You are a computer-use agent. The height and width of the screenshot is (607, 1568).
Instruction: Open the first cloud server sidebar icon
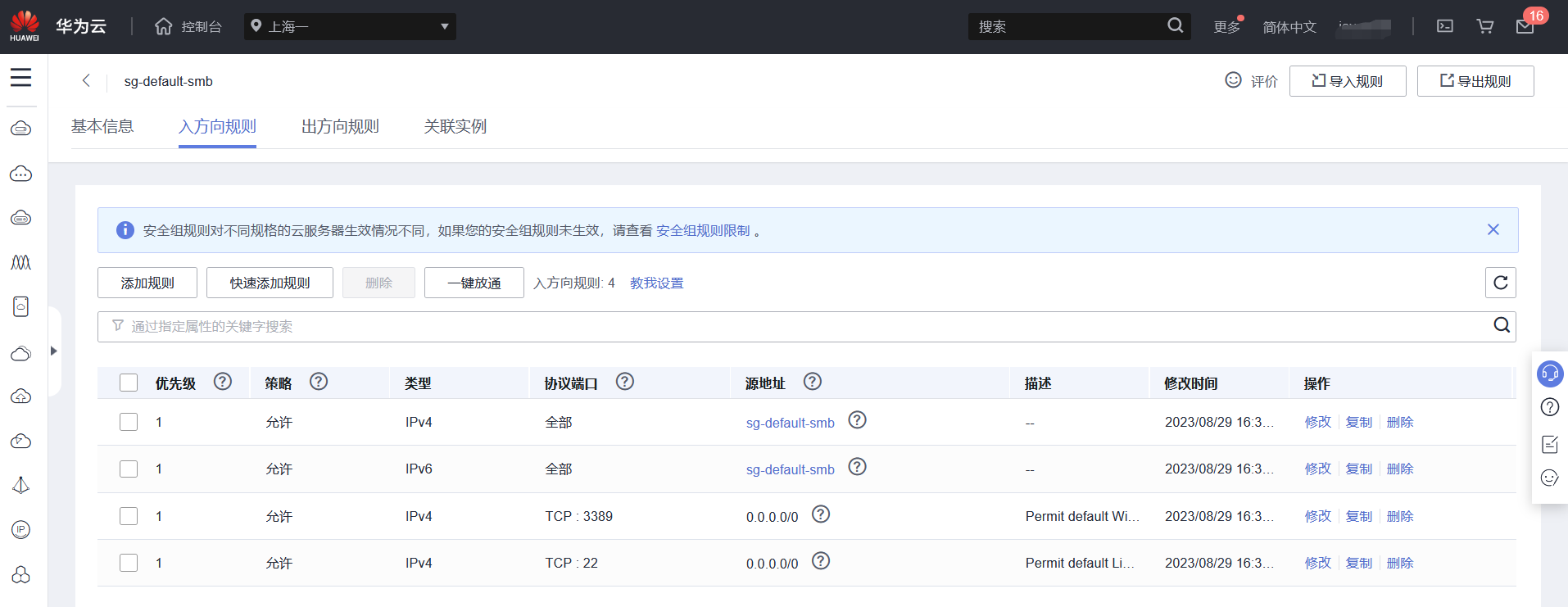(21, 129)
